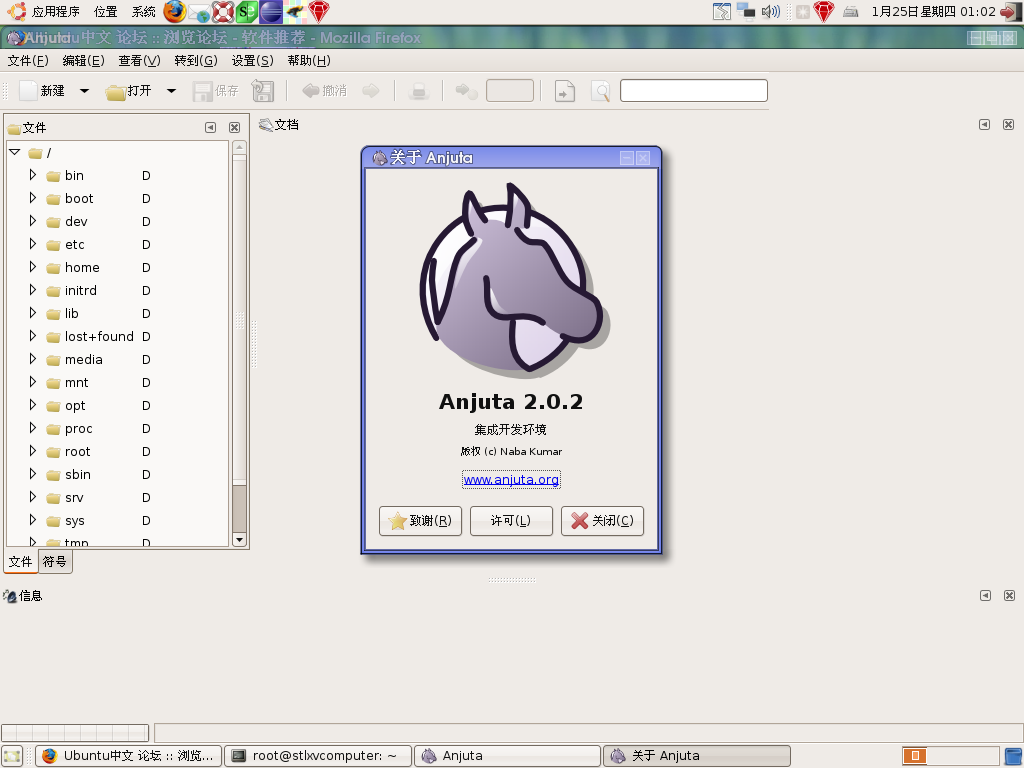Open the 文件(F) menu
This screenshot has height=768, width=1024.
click(x=28, y=61)
